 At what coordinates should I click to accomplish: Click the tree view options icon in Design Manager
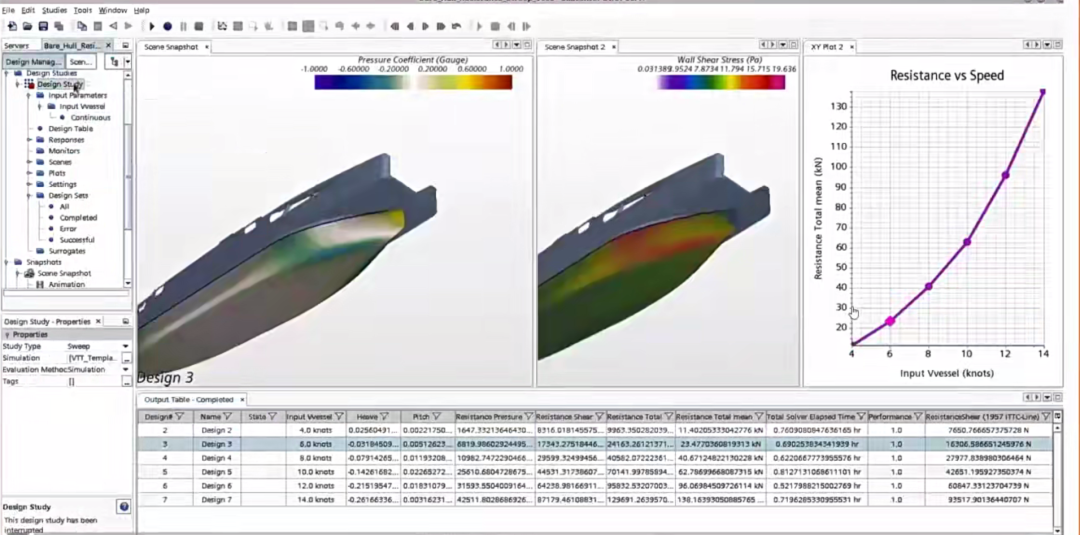(114, 62)
